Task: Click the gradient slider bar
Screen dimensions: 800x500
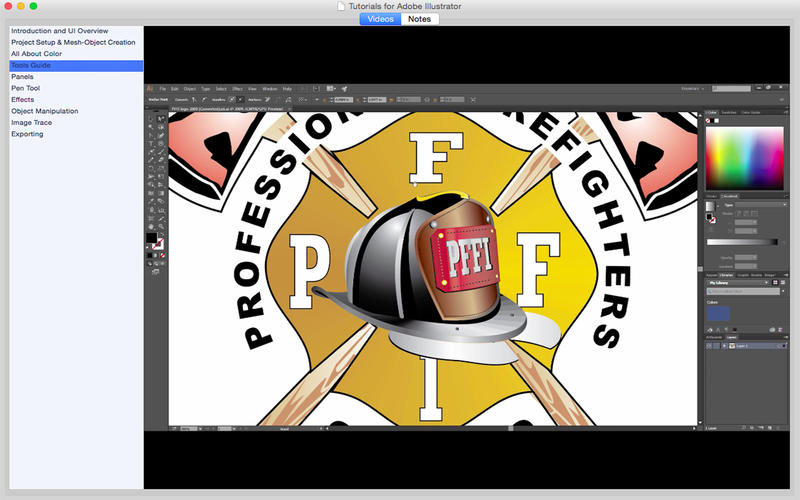Action: point(742,242)
